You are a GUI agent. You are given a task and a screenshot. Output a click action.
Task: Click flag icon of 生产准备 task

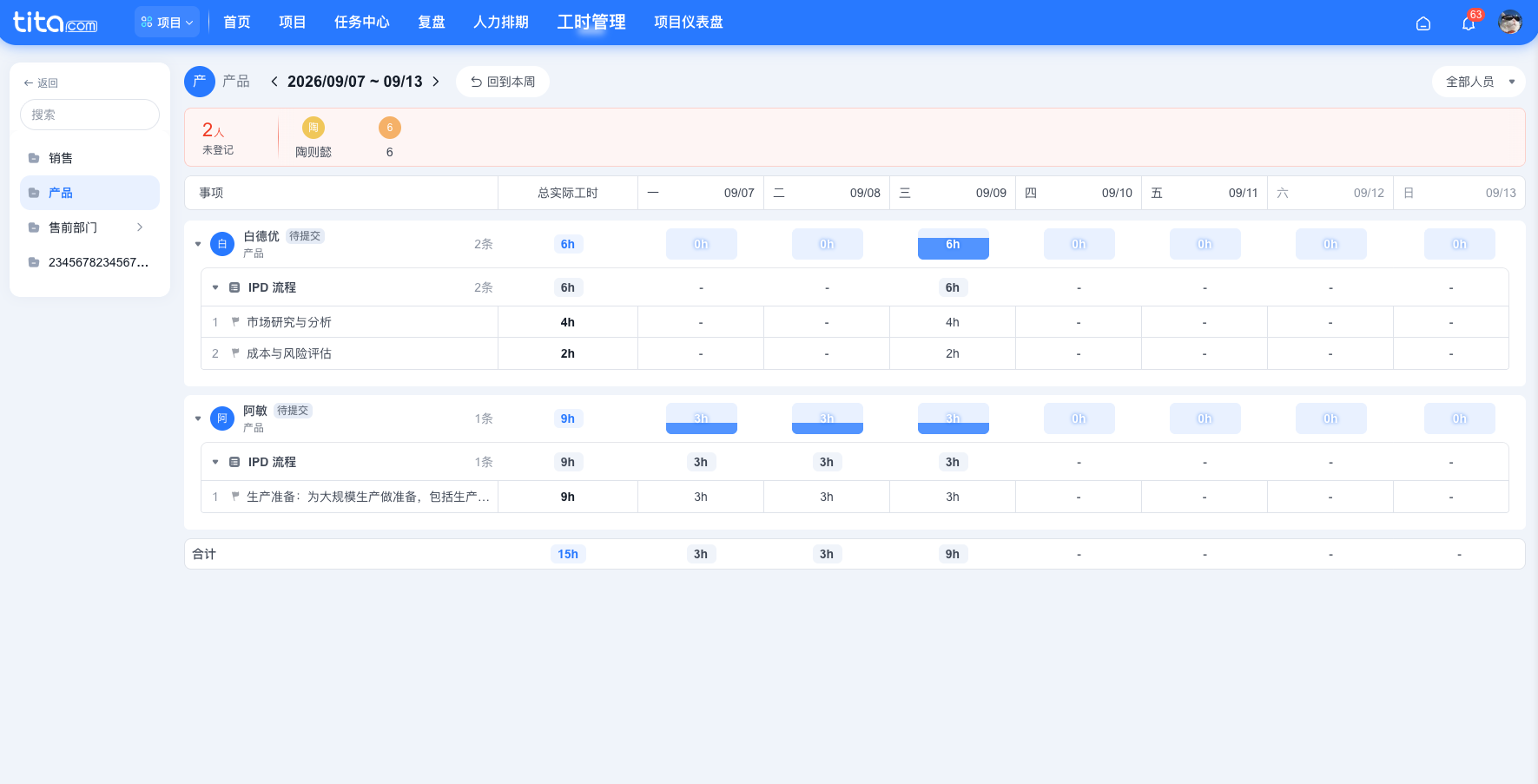pos(235,497)
